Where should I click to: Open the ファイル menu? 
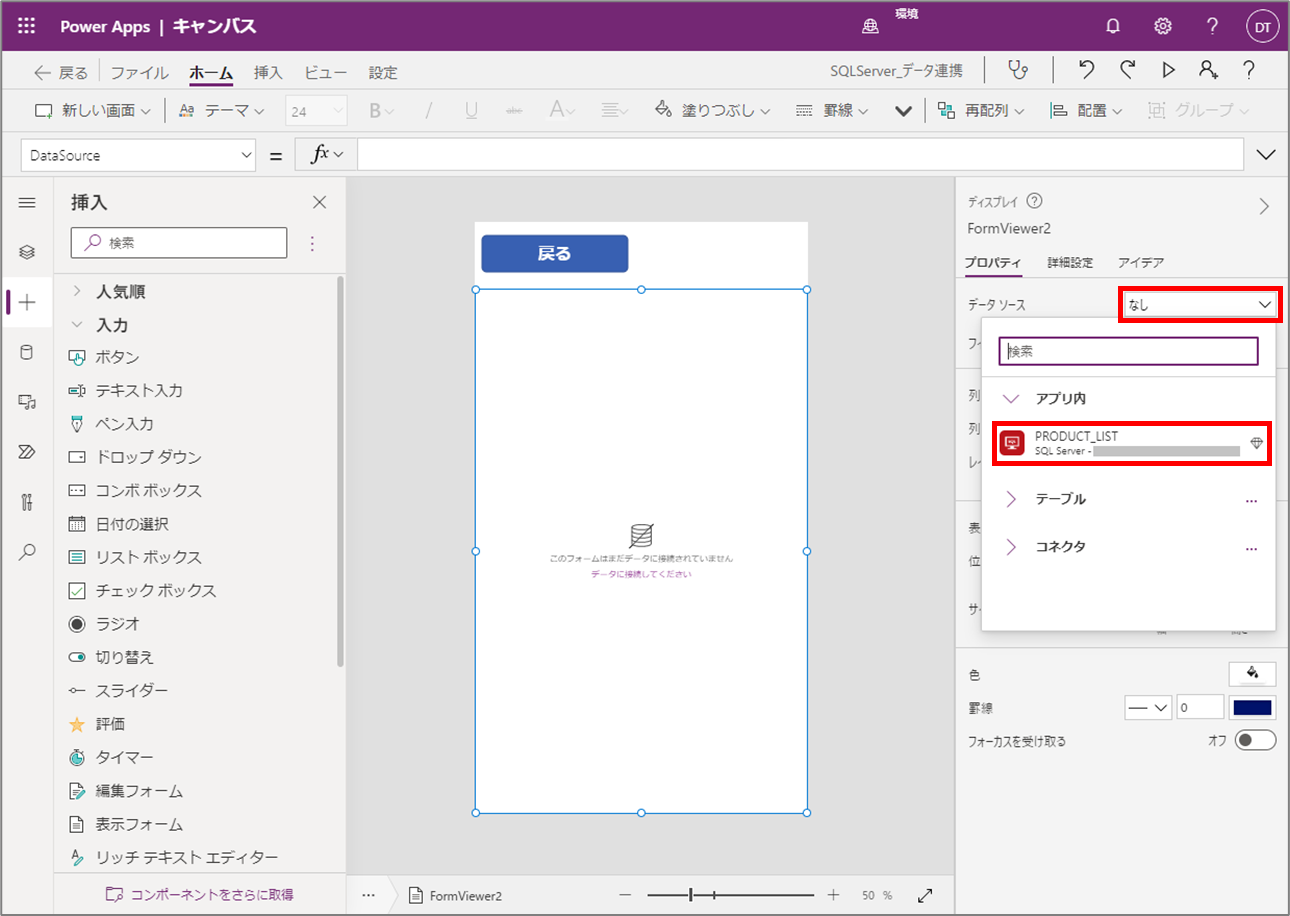[139, 73]
